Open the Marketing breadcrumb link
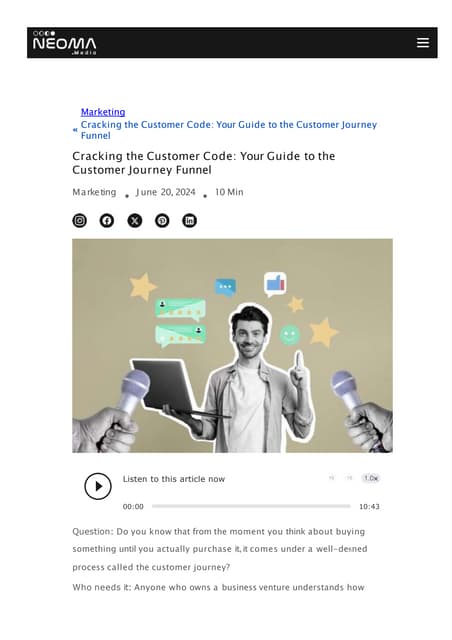 click(103, 112)
